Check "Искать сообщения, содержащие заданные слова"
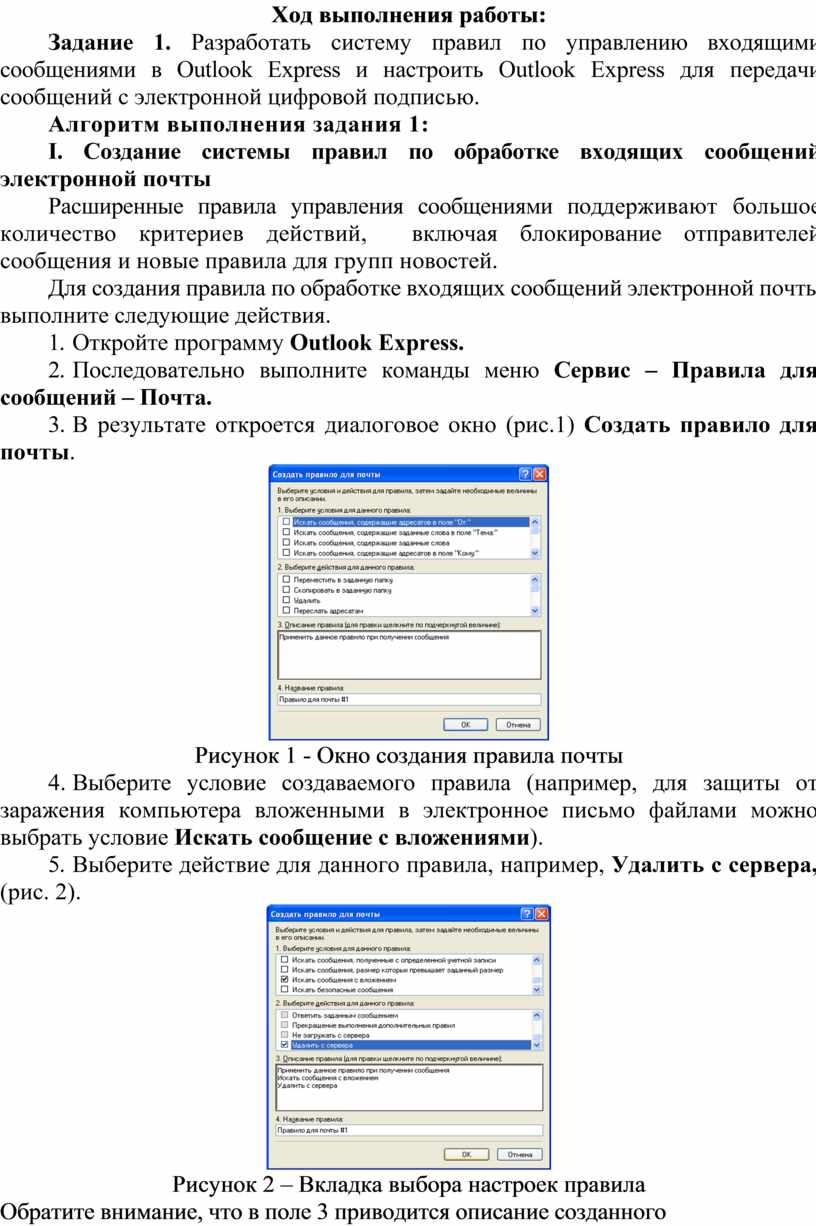This screenshot has height=1226, width=816. [287, 542]
